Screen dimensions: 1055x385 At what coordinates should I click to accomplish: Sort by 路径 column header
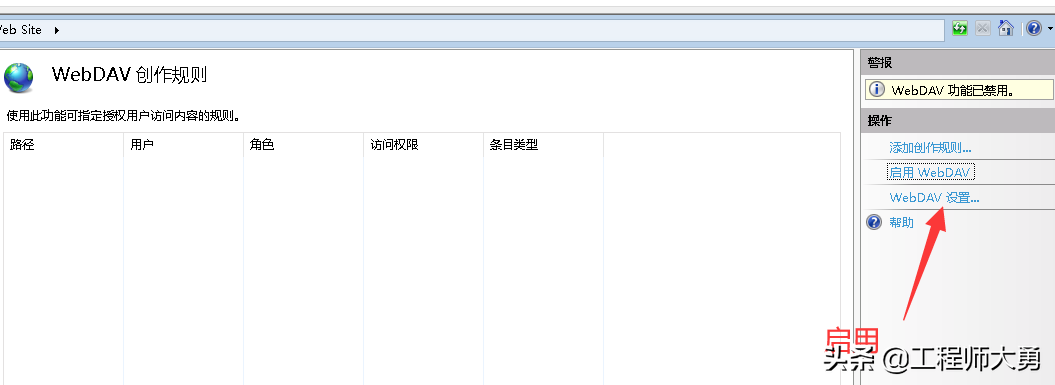(63, 145)
